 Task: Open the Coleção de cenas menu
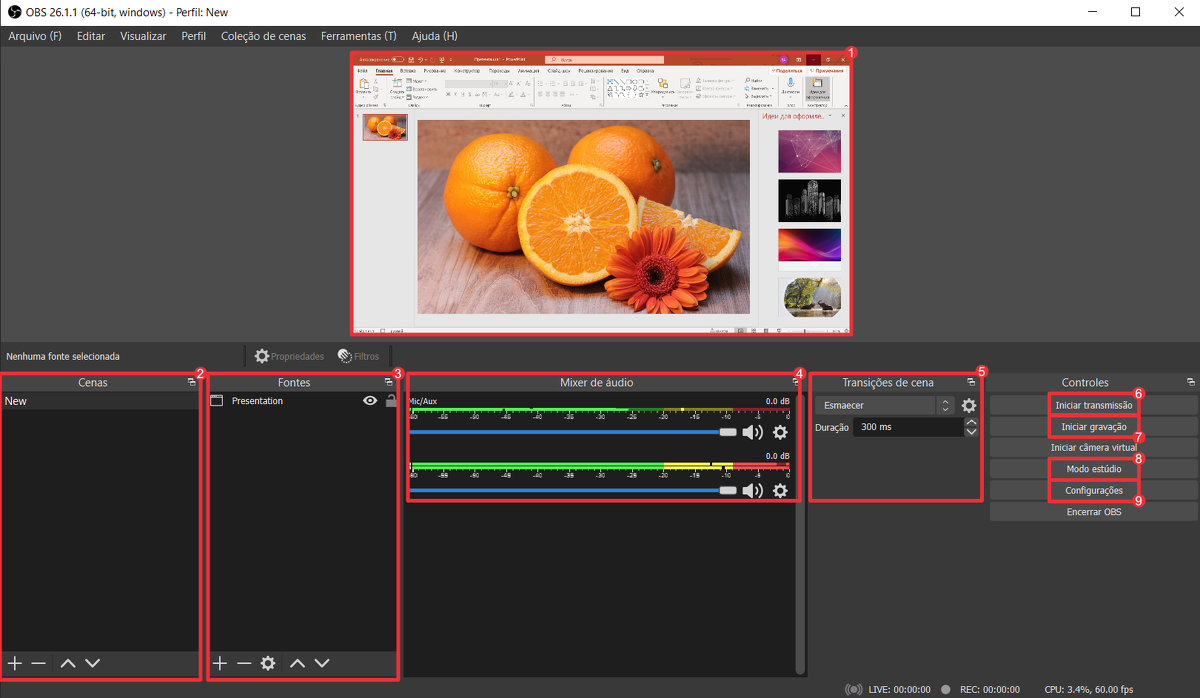[263, 36]
